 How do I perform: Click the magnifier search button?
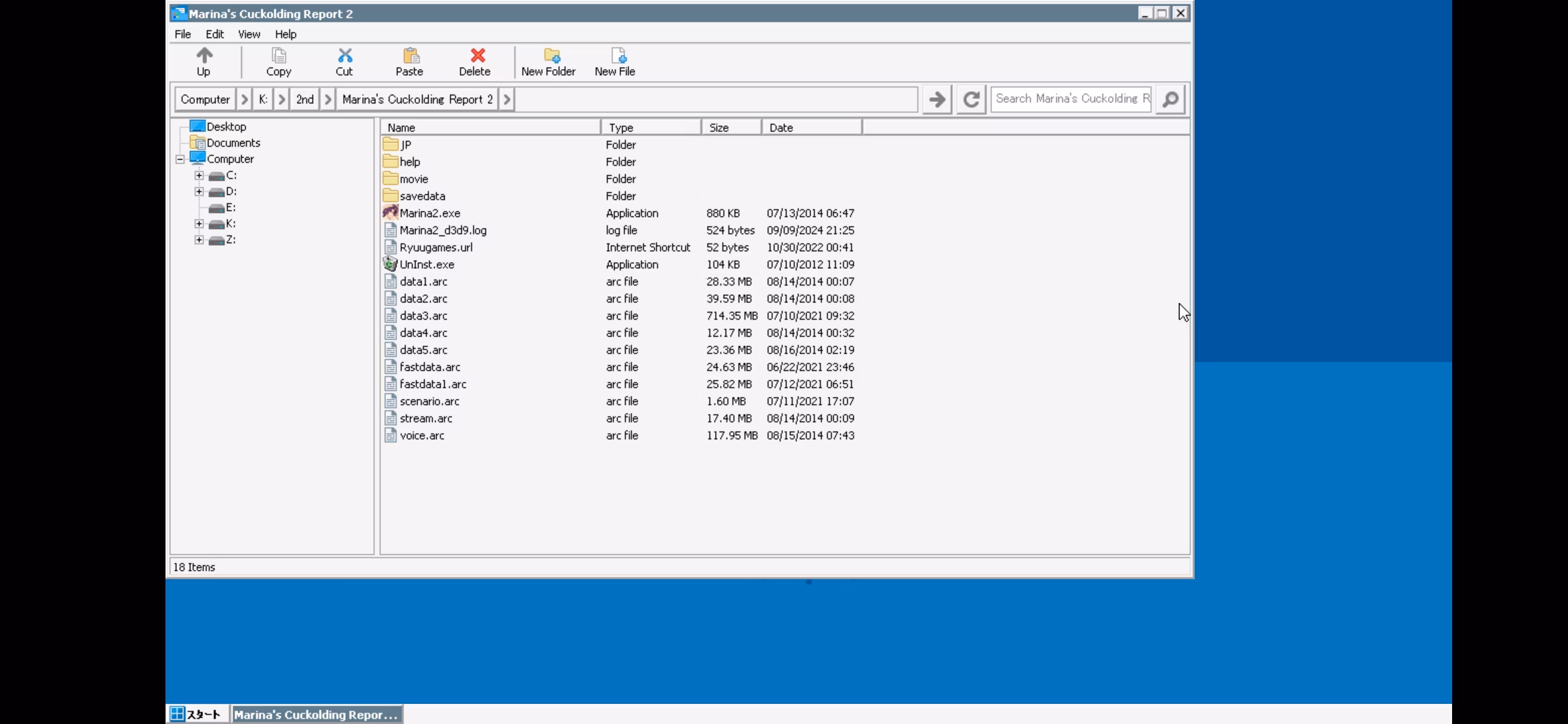[1170, 99]
